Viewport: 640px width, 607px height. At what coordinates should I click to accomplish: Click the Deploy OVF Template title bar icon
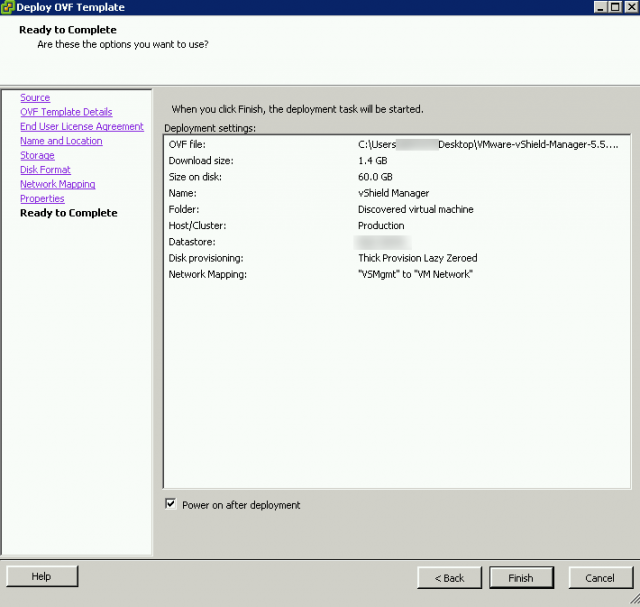[x=8, y=7]
